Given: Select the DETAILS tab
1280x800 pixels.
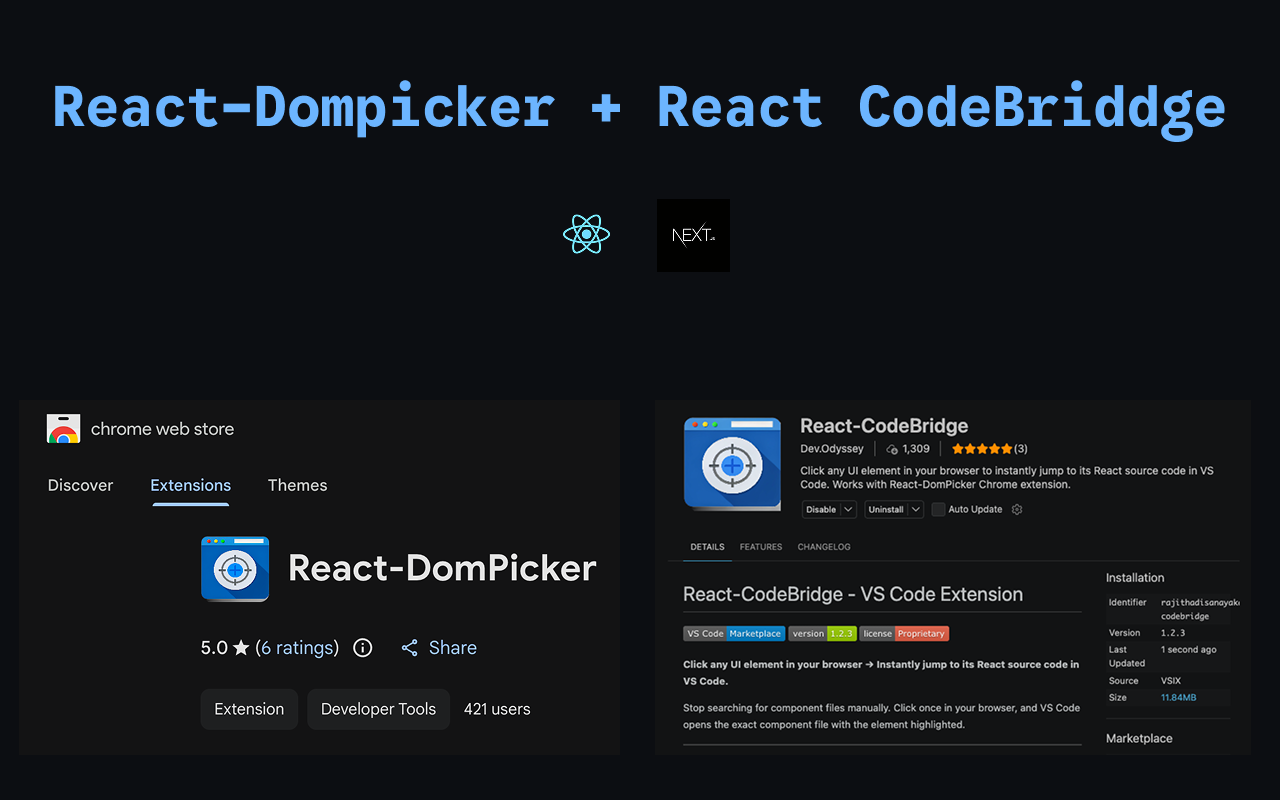Looking at the screenshot, I should point(707,547).
